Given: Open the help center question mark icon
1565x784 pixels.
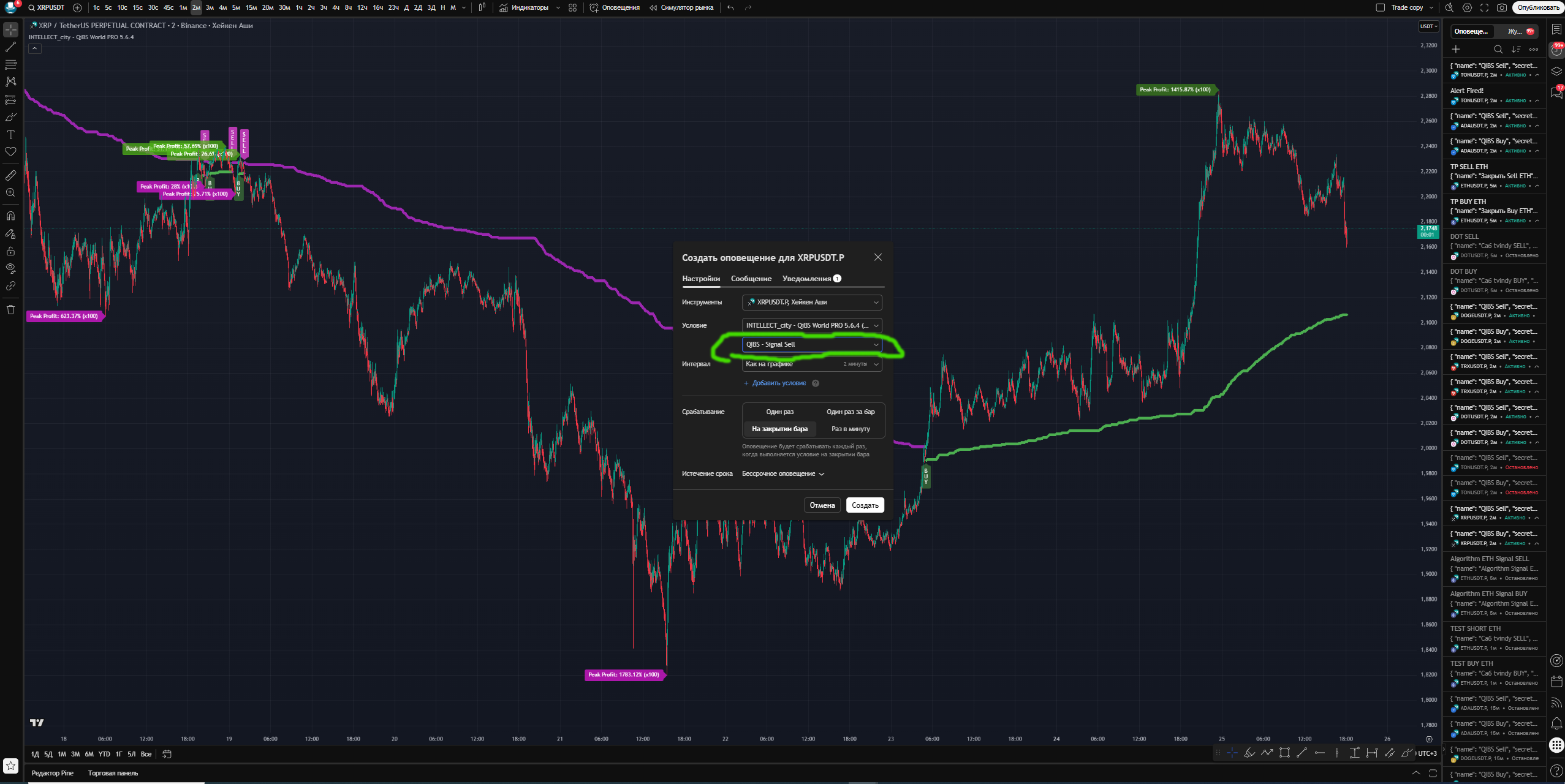Looking at the screenshot, I should tap(1556, 771).
